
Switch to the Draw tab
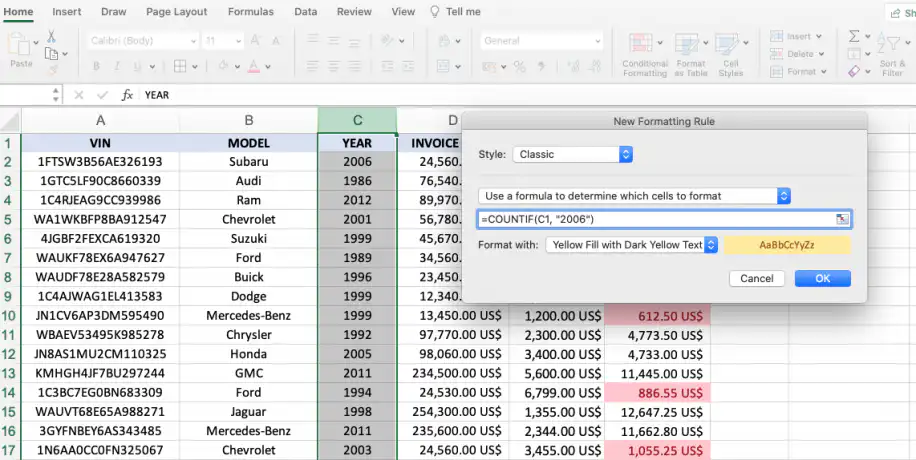point(113,12)
